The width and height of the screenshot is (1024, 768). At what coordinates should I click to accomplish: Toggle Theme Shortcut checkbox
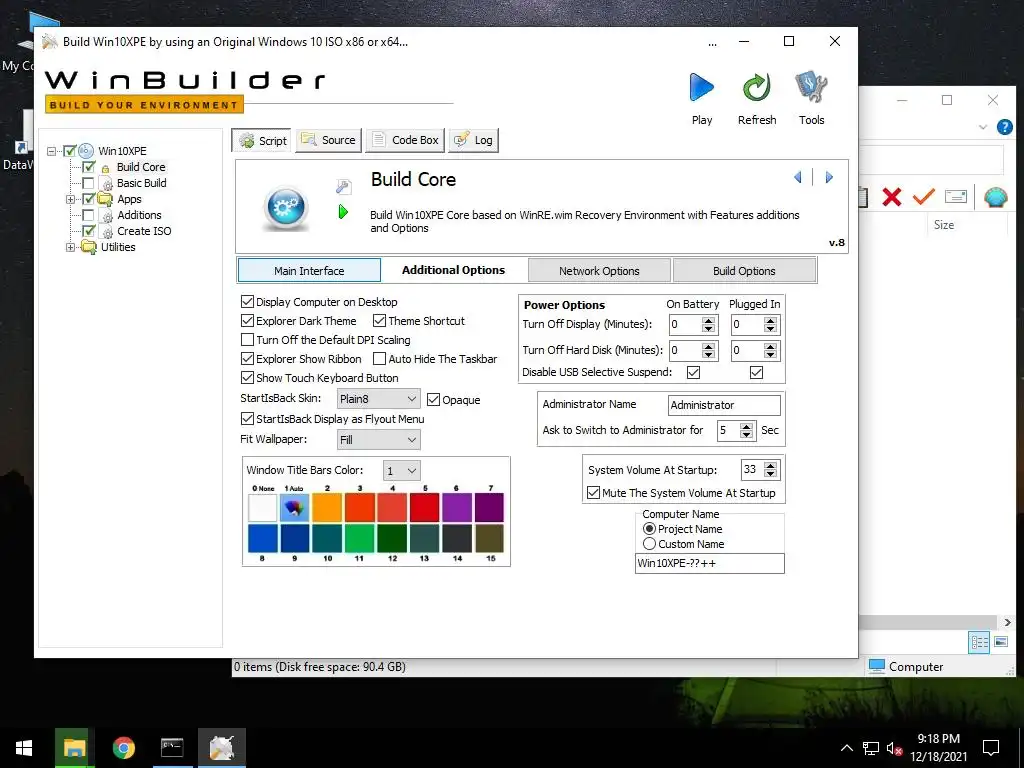379,321
